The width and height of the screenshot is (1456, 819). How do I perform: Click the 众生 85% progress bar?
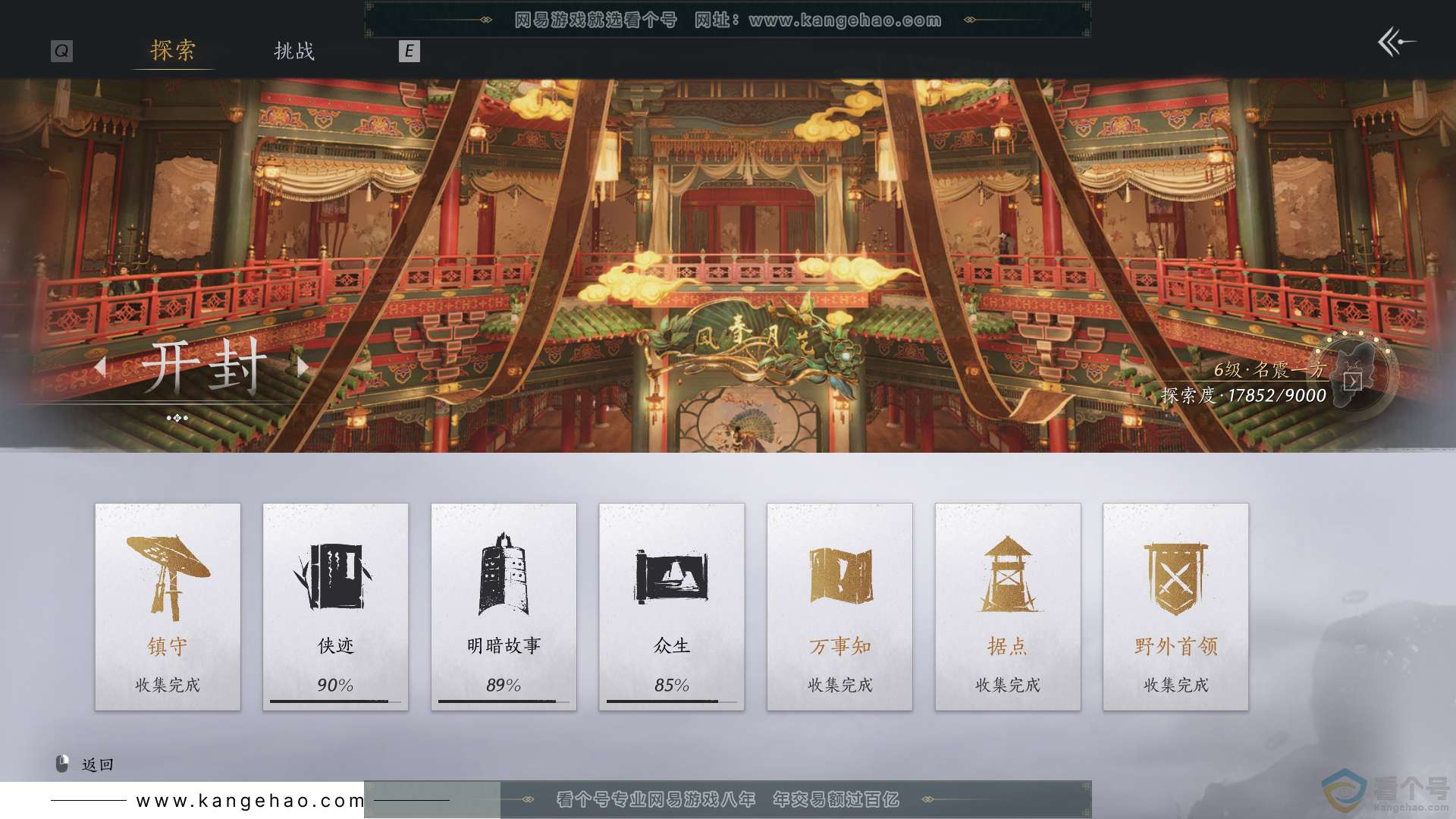pyautogui.click(x=672, y=701)
